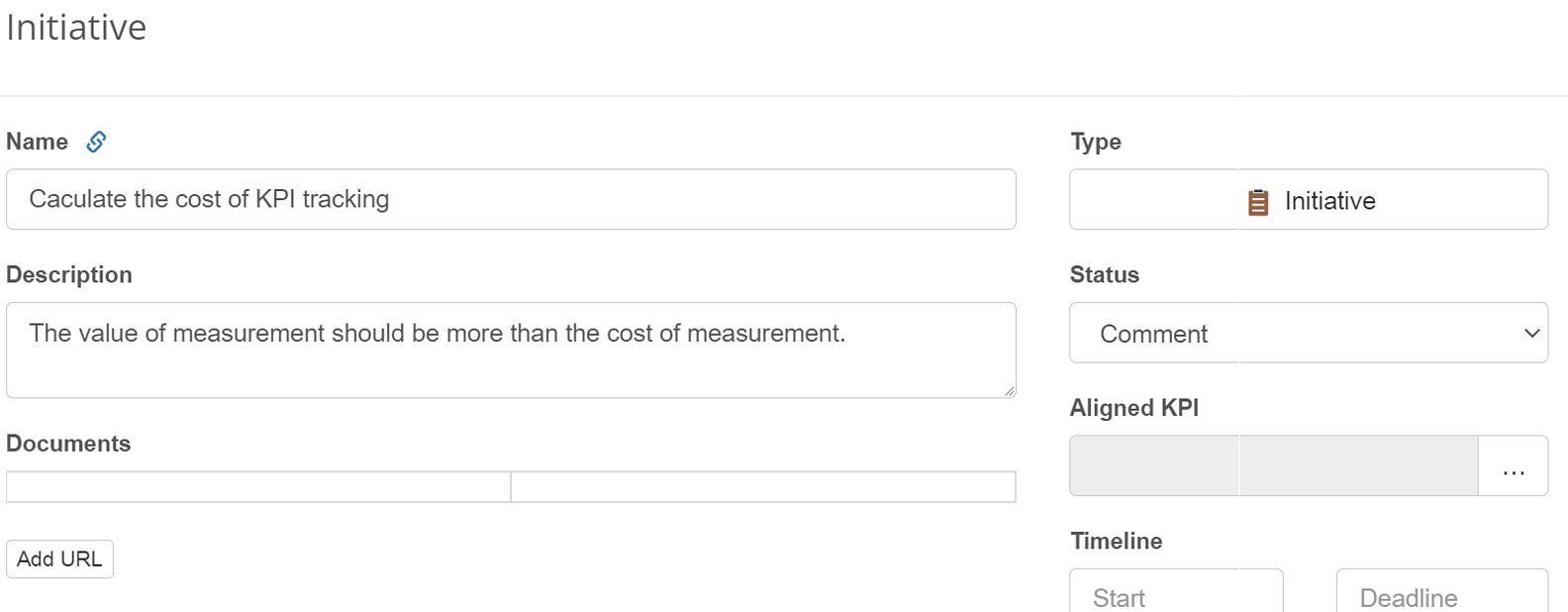This screenshot has width=1568, height=612.
Task: Click inside the Description text area
Action: click(510, 350)
